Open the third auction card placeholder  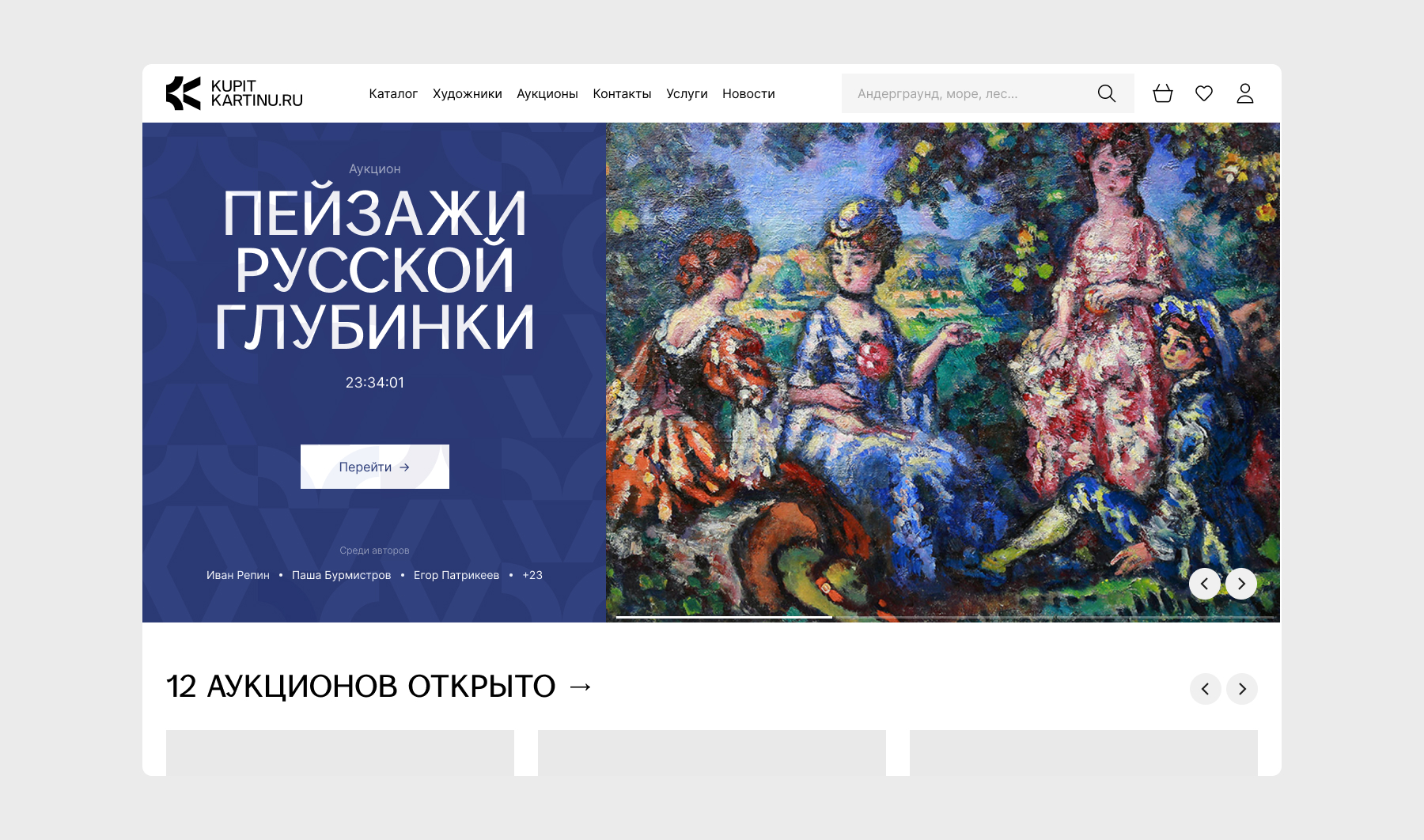click(1084, 753)
